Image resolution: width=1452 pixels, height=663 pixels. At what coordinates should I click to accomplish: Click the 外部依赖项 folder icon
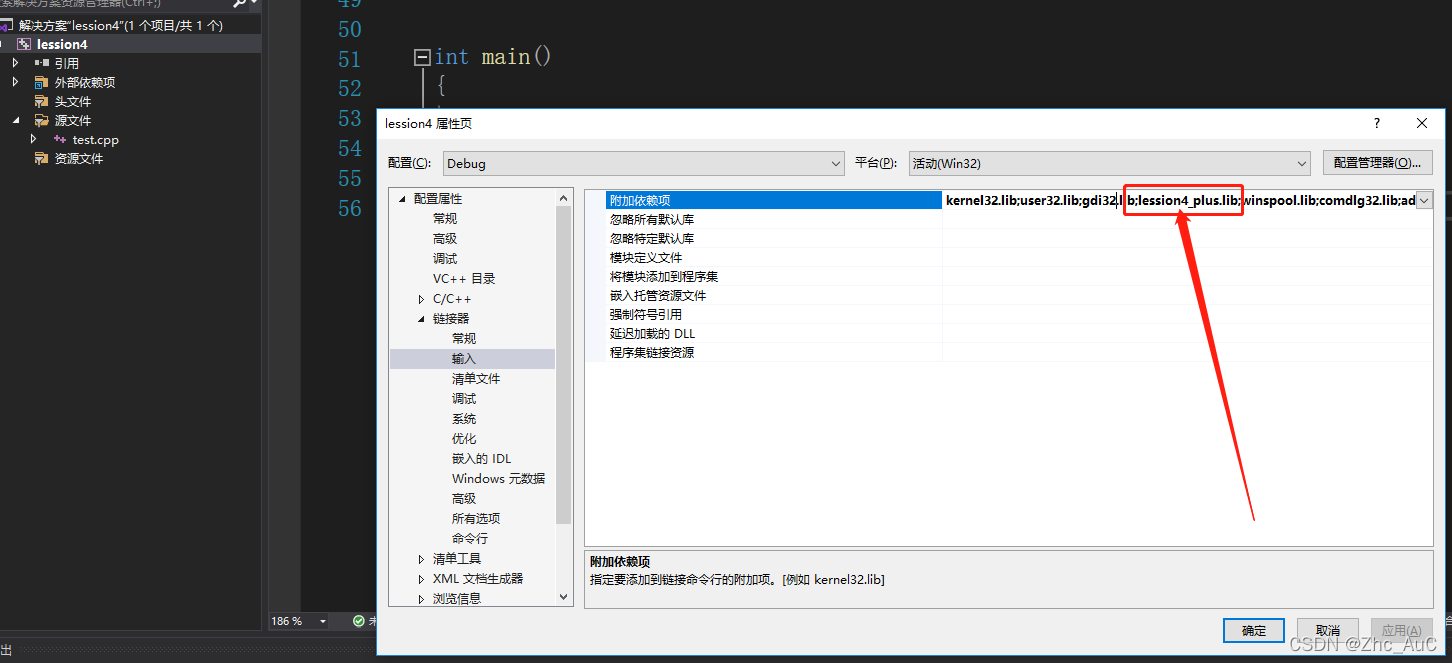pyautogui.click(x=42, y=82)
